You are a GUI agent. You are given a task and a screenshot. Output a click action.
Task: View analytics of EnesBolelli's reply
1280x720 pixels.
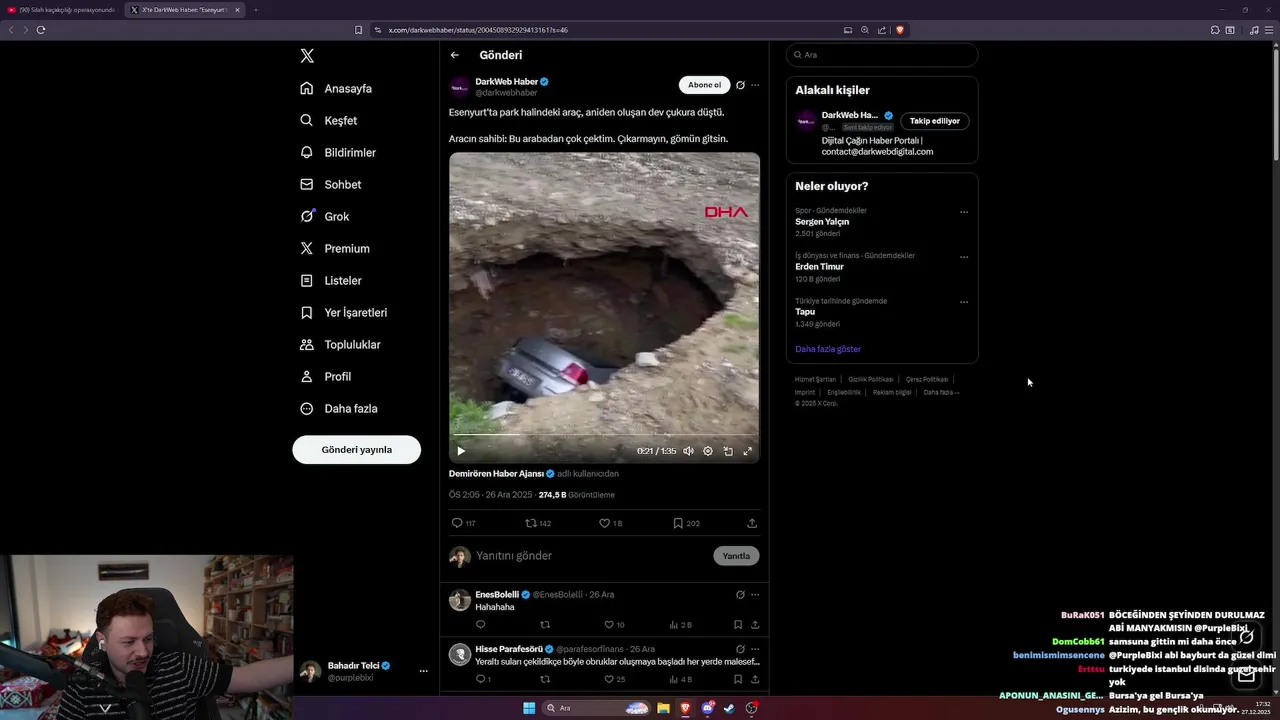680,625
